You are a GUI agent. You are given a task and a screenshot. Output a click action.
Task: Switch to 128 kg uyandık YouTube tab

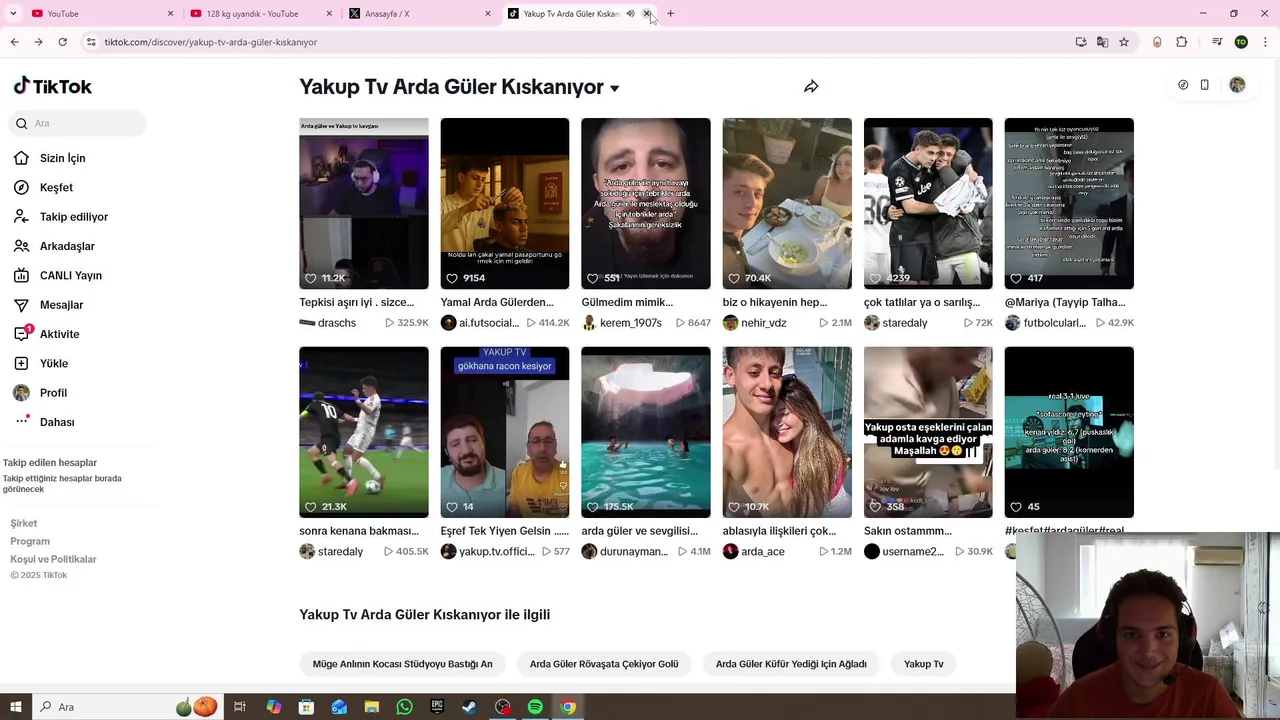click(x=260, y=14)
